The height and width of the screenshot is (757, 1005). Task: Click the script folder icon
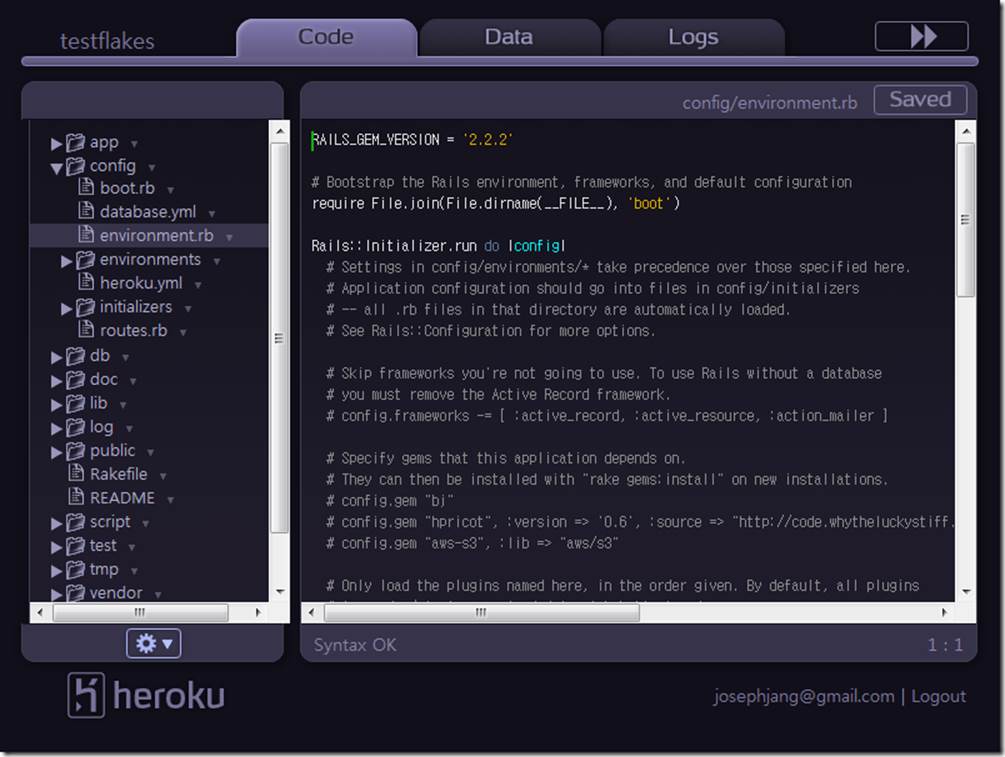75,521
